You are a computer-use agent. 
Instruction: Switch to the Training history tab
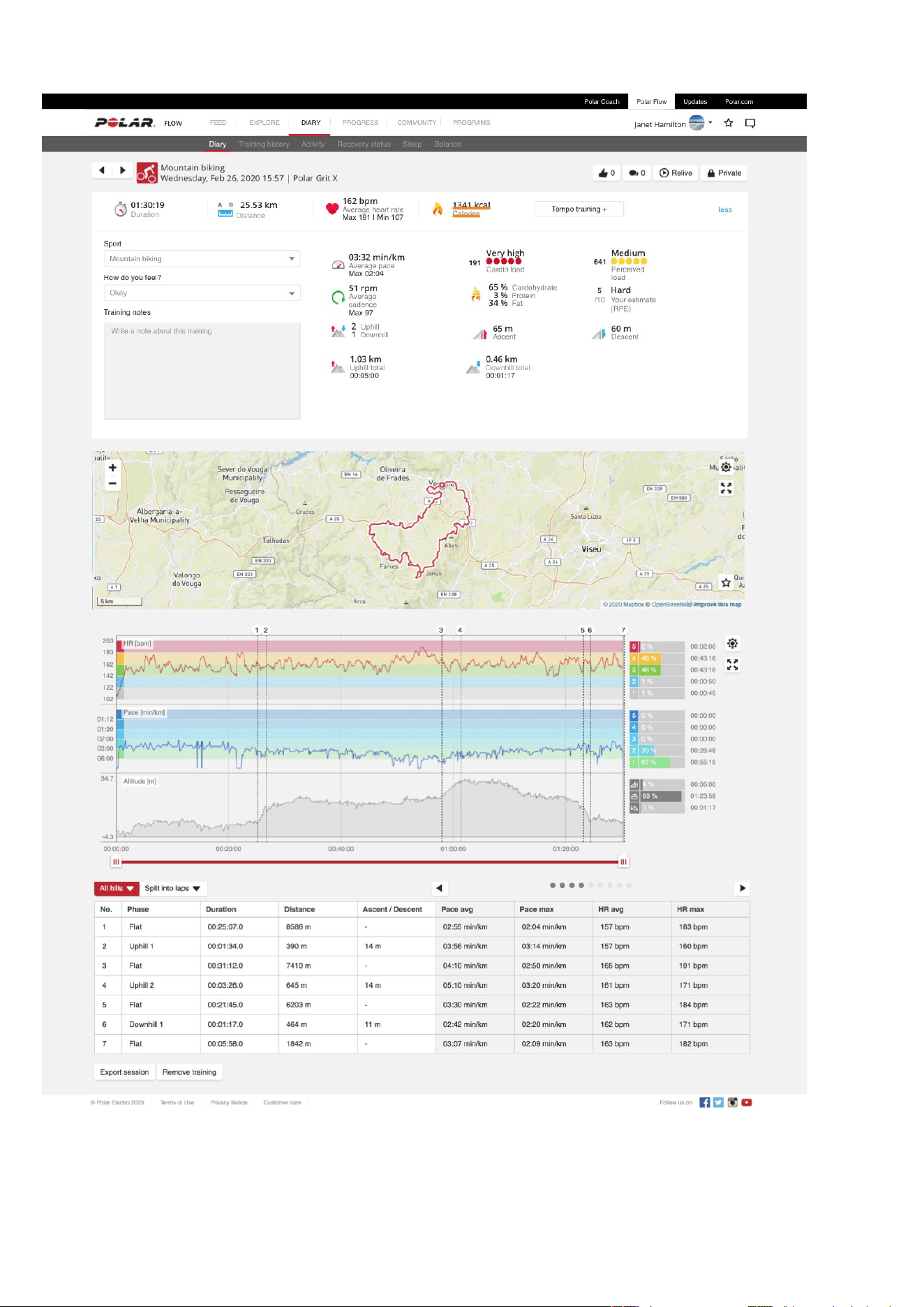coord(264,145)
